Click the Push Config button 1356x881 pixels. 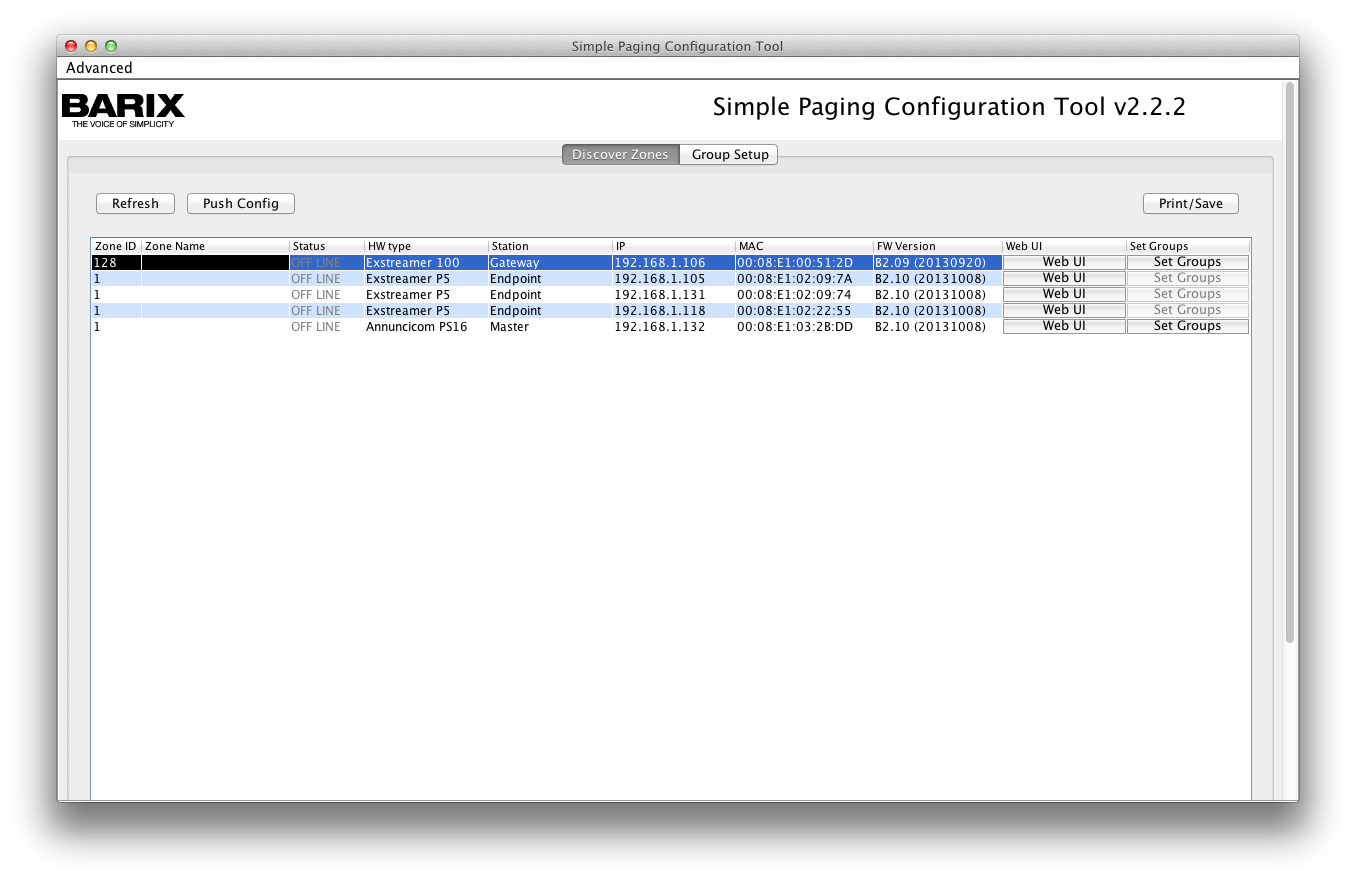(x=240, y=204)
